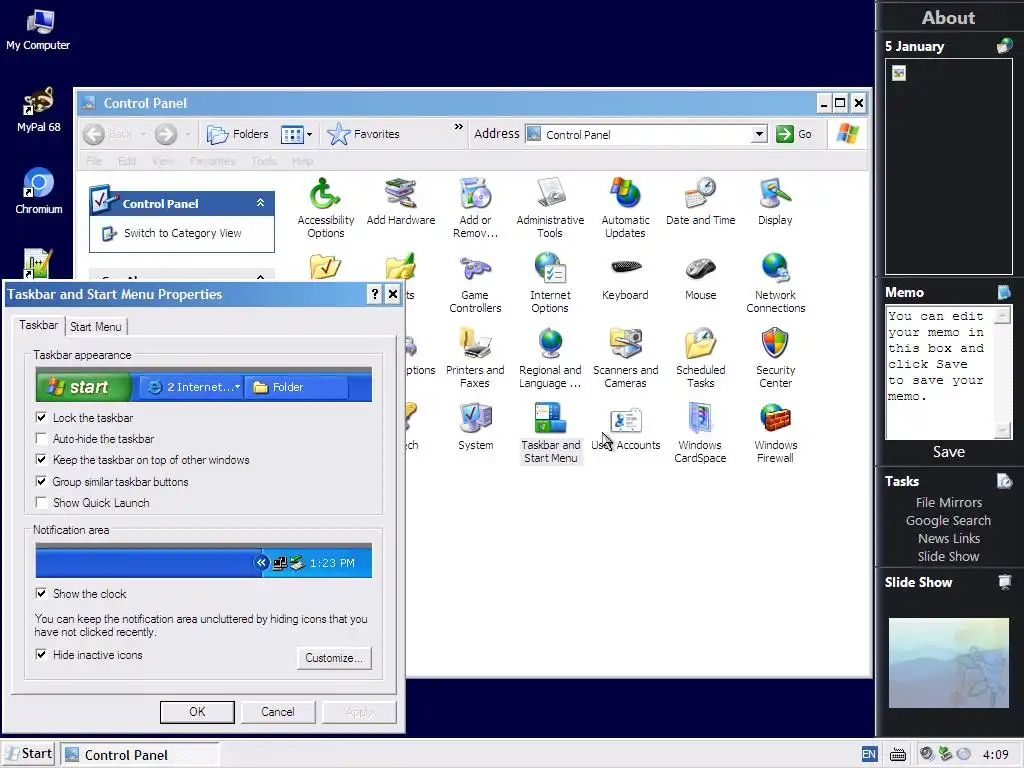Click the Start button on taskbar
Image resolution: width=1024 pixels, height=768 pixels.
point(28,754)
